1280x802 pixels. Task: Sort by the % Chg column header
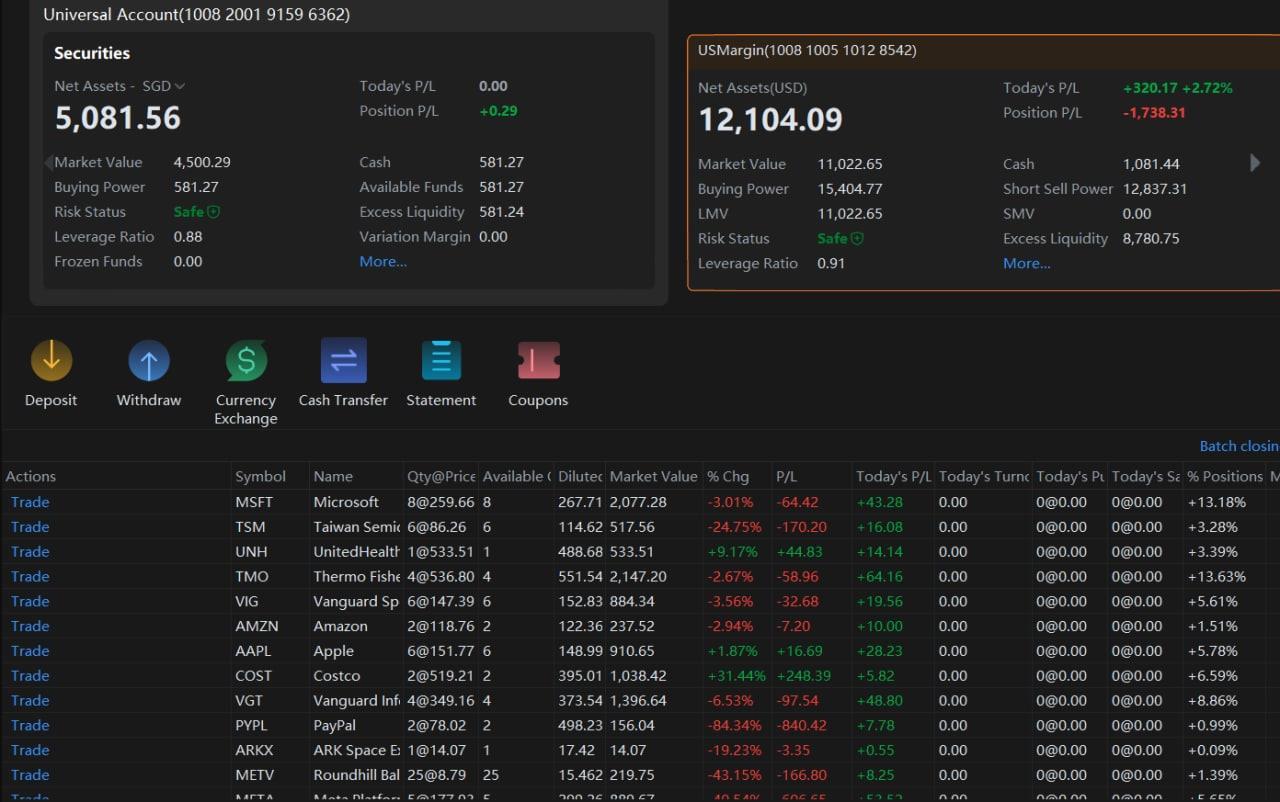728,477
